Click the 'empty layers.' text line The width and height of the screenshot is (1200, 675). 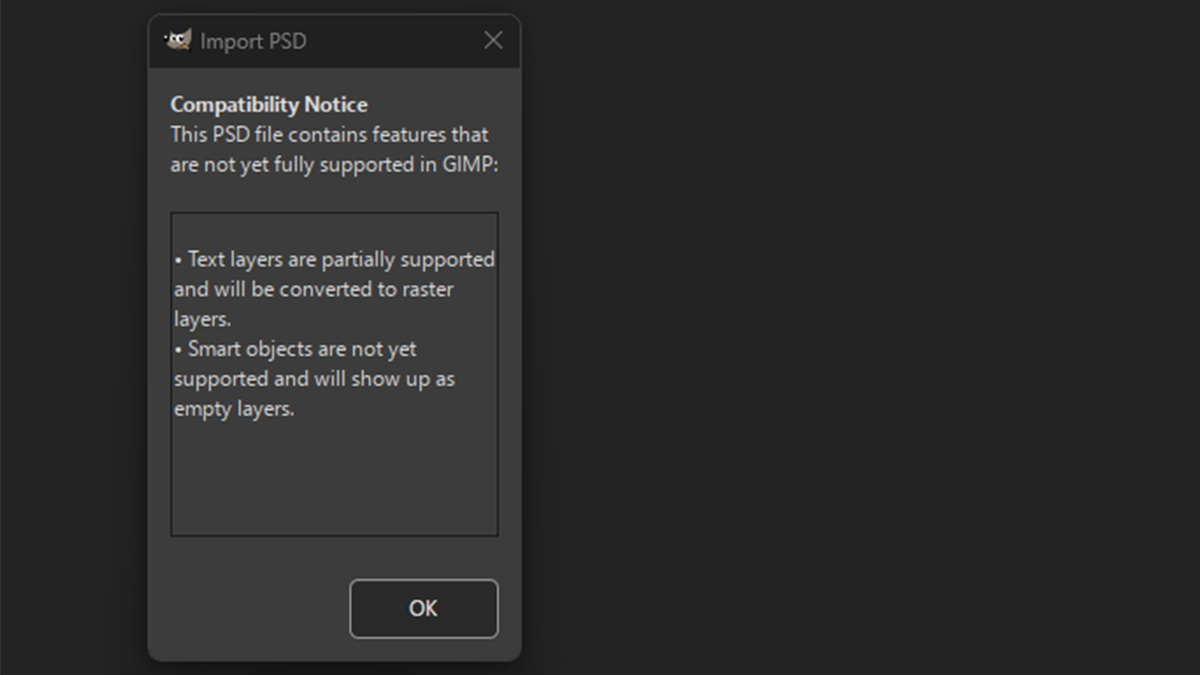tap(234, 409)
